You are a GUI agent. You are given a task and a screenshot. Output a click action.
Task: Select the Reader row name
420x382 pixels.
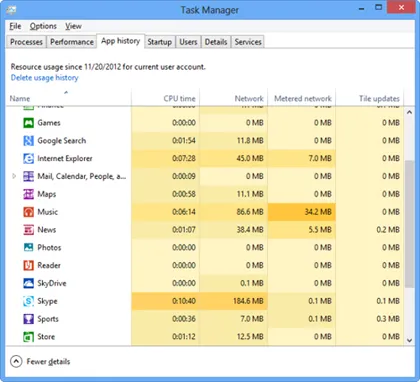49,266
